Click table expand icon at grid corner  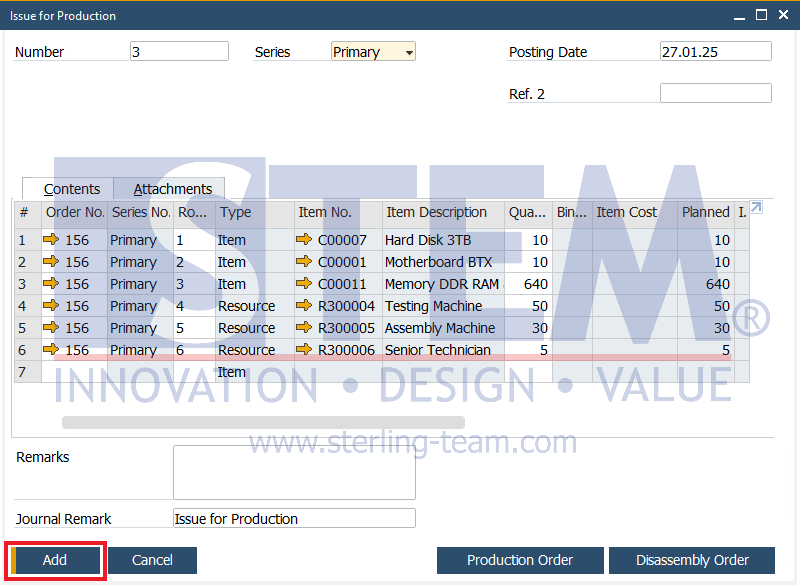coord(756,207)
